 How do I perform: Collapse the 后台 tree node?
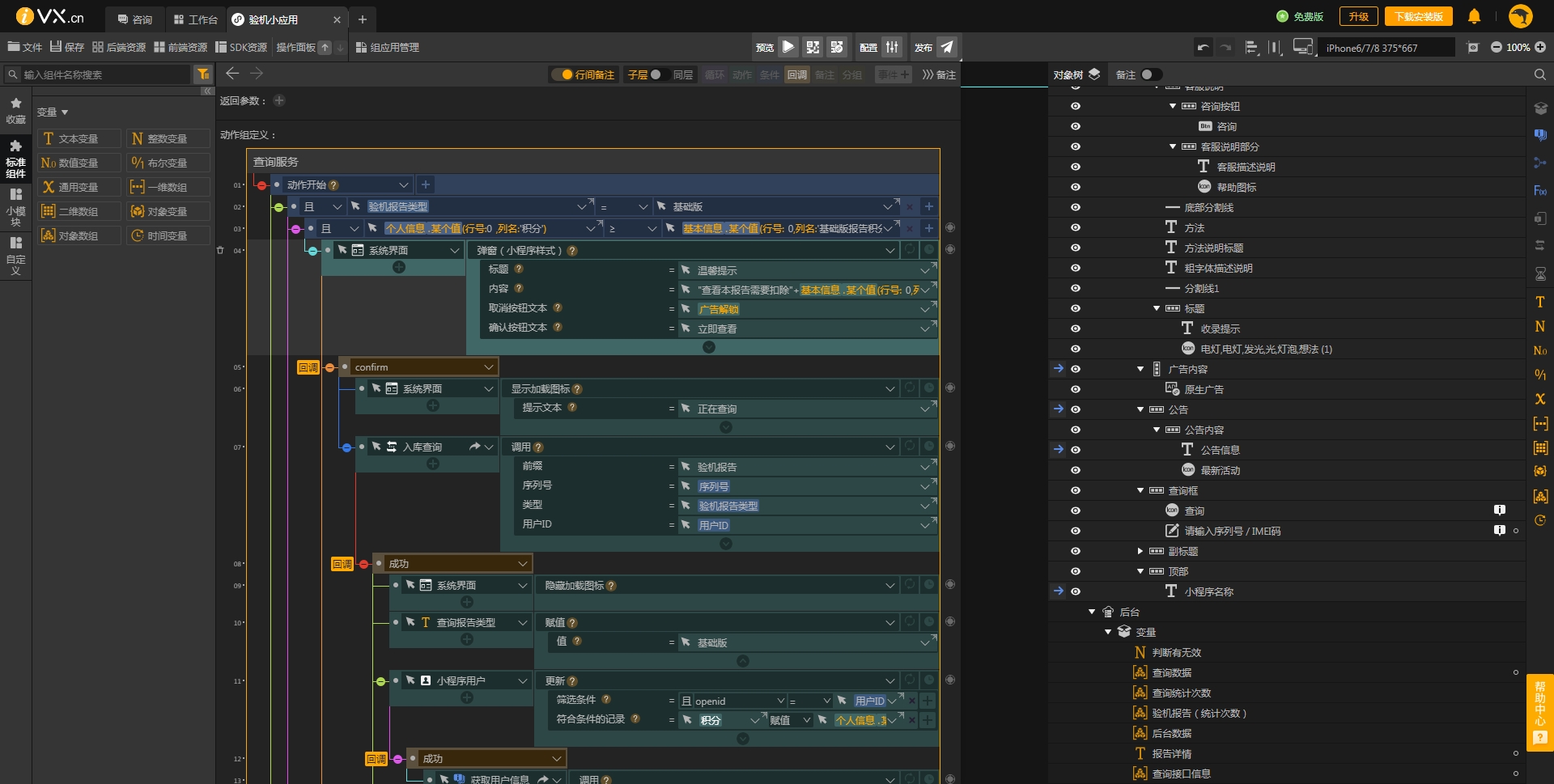click(1092, 612)
